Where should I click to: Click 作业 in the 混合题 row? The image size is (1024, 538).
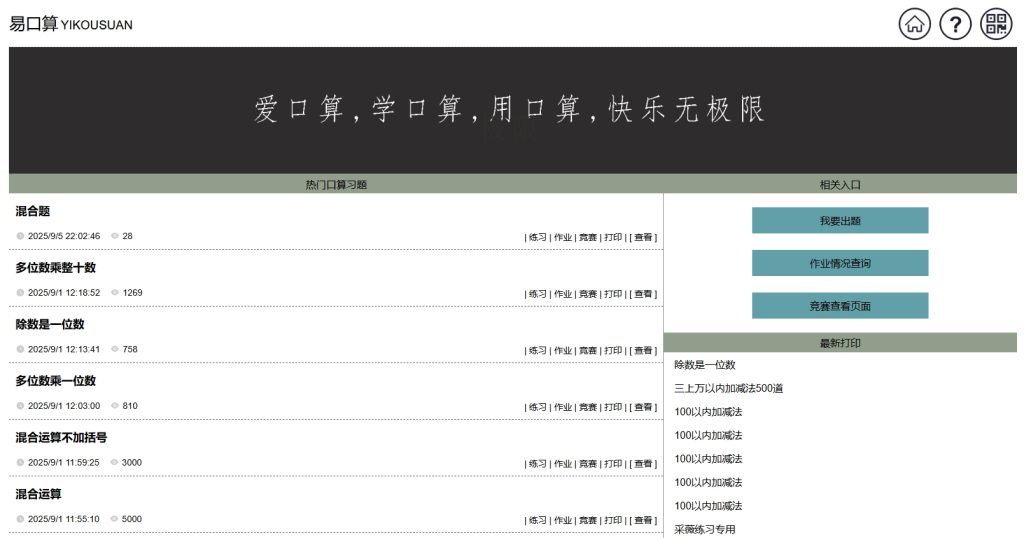tap(563, 238)
